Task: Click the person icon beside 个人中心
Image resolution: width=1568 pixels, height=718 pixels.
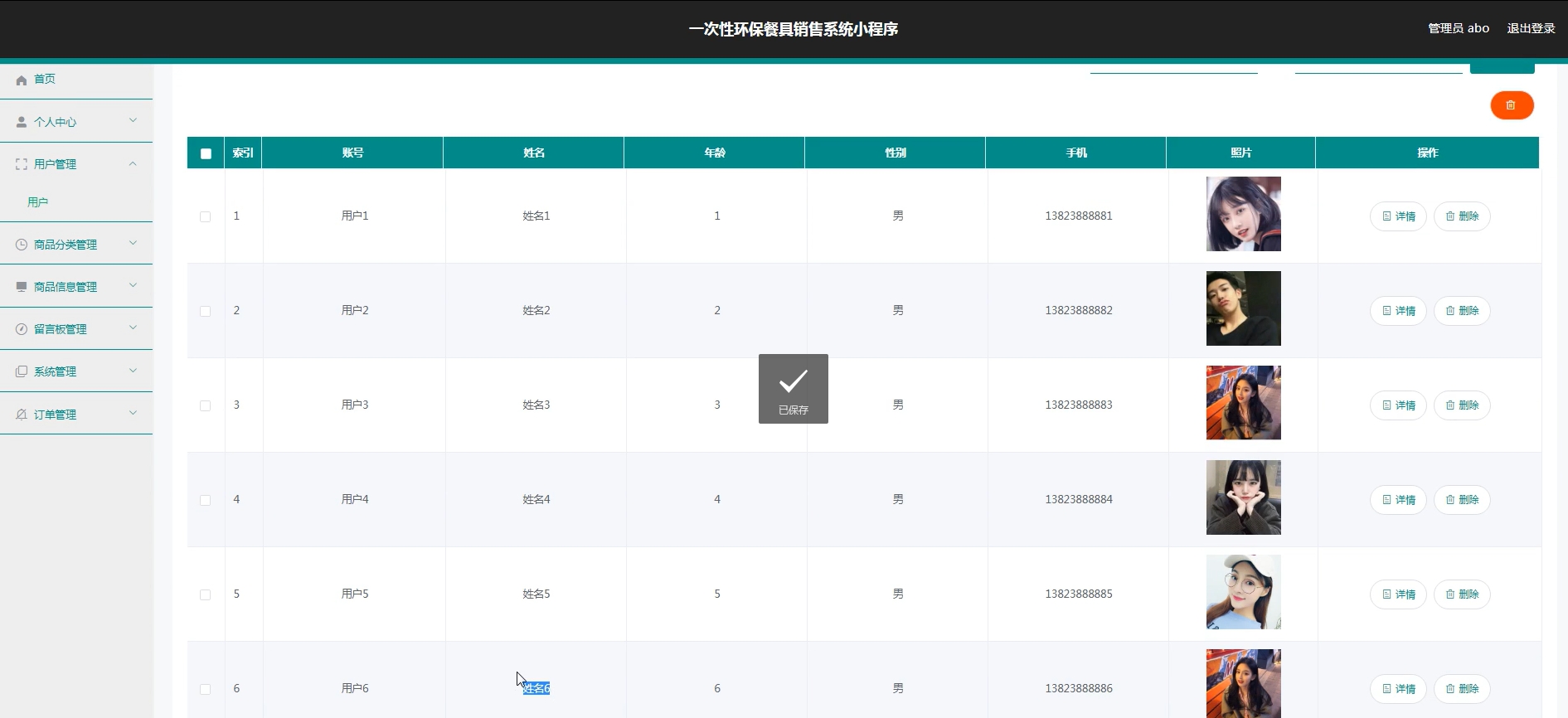Action: point(22,122)
